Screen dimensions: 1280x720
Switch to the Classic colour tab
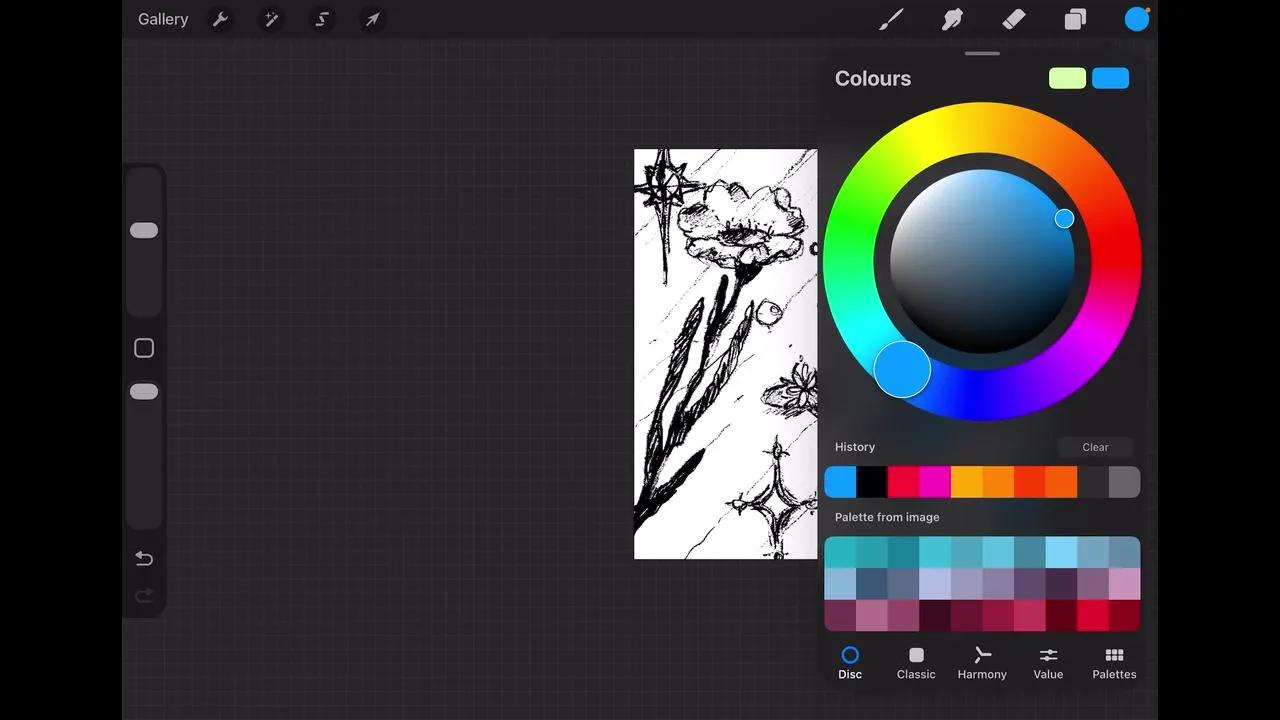tap(916, 663)
